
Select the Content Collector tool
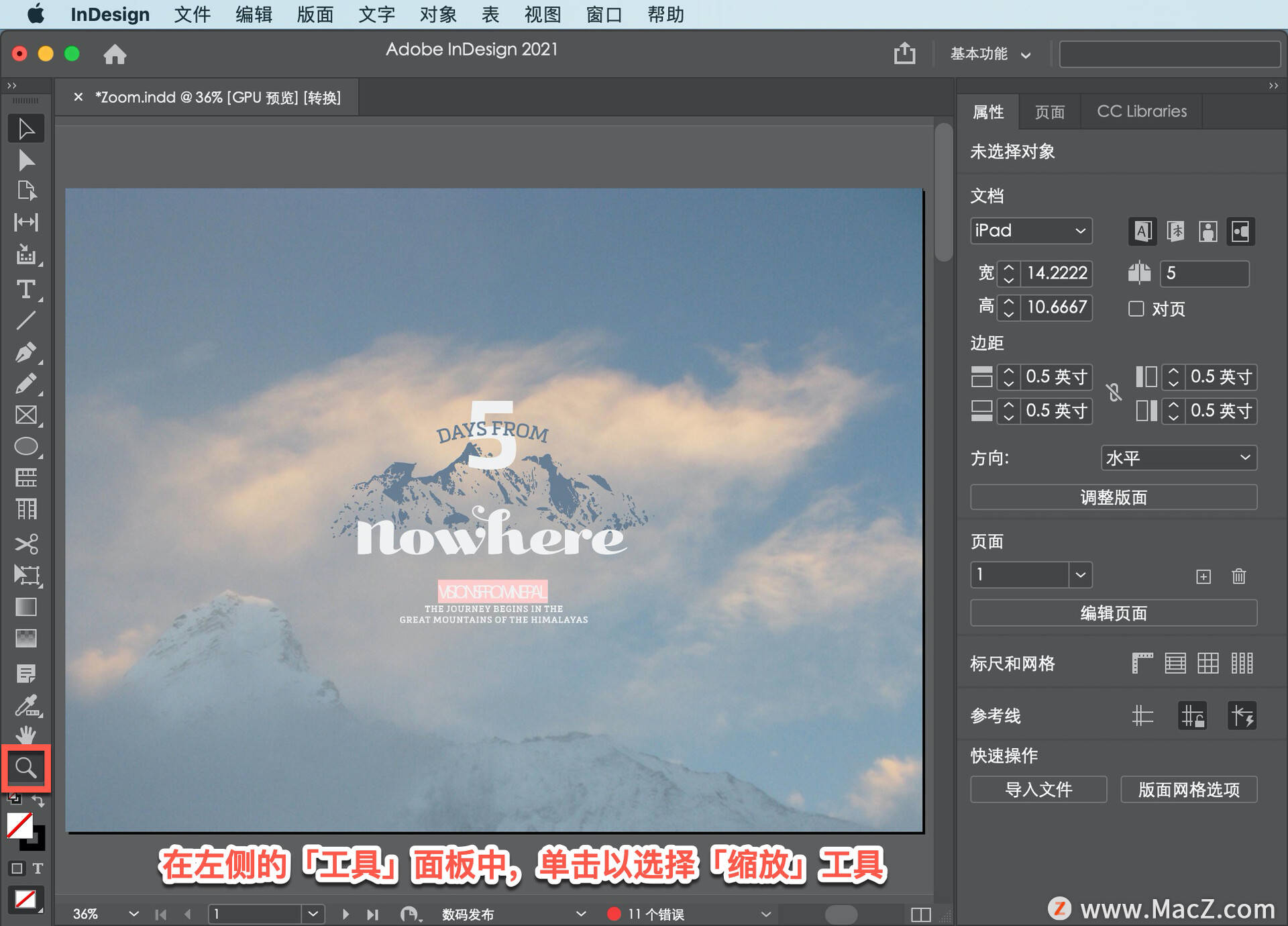pos(26,255)
